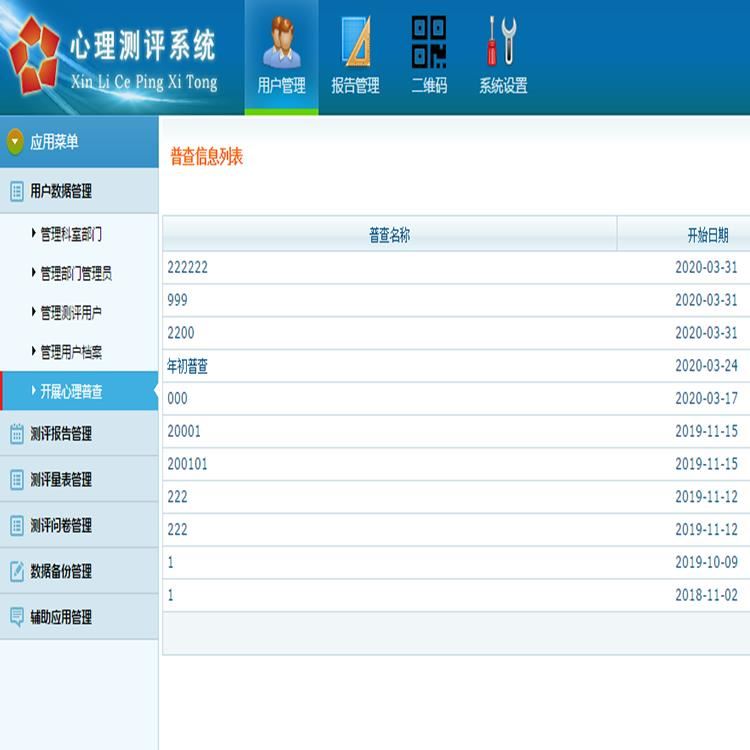Click the arrow beside 开展心理普查
750x750 pixels.
33,391
